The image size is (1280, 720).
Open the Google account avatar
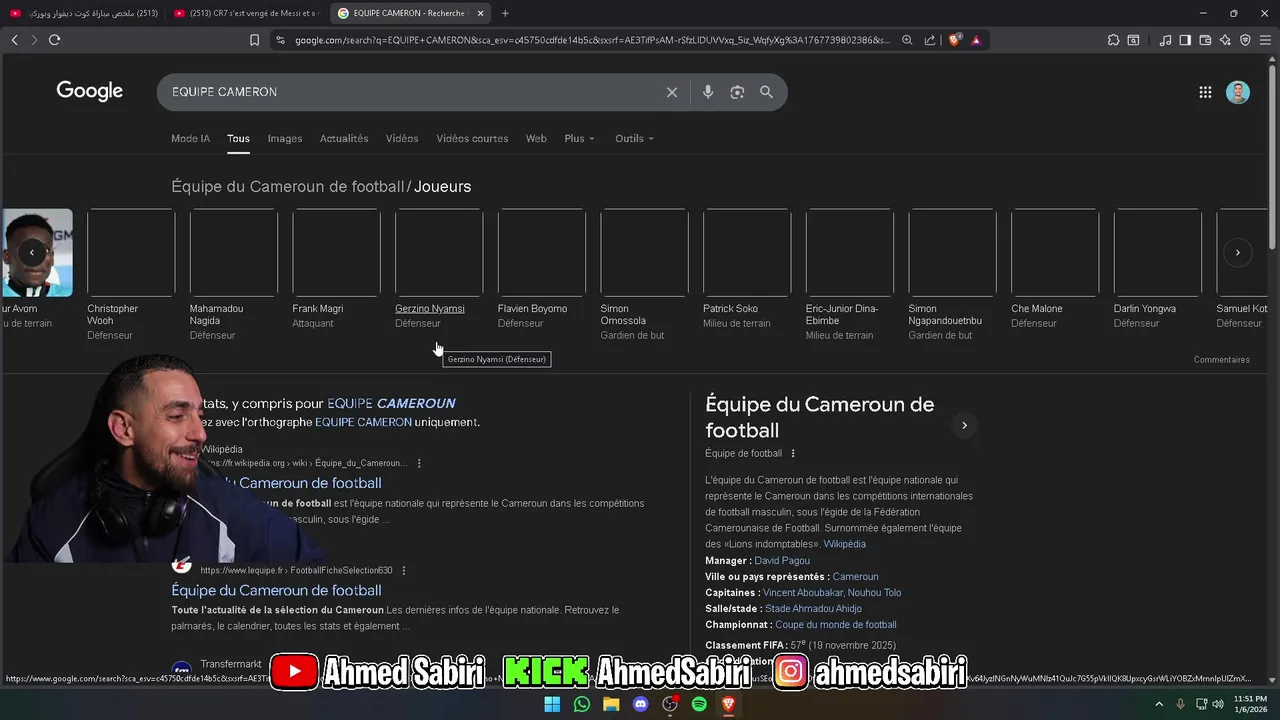tap(1238, 92)
